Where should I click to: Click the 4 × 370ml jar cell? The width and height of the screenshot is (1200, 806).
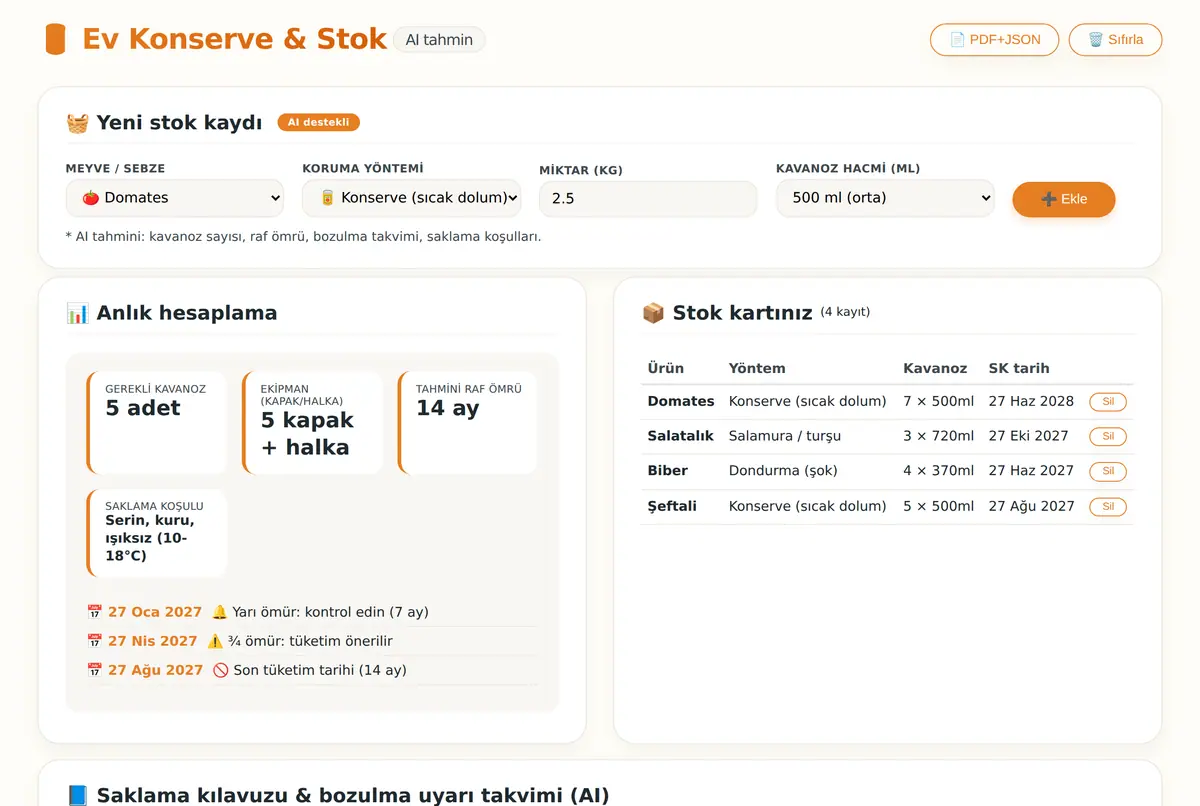pyautogui.click(x=938, y=471)
